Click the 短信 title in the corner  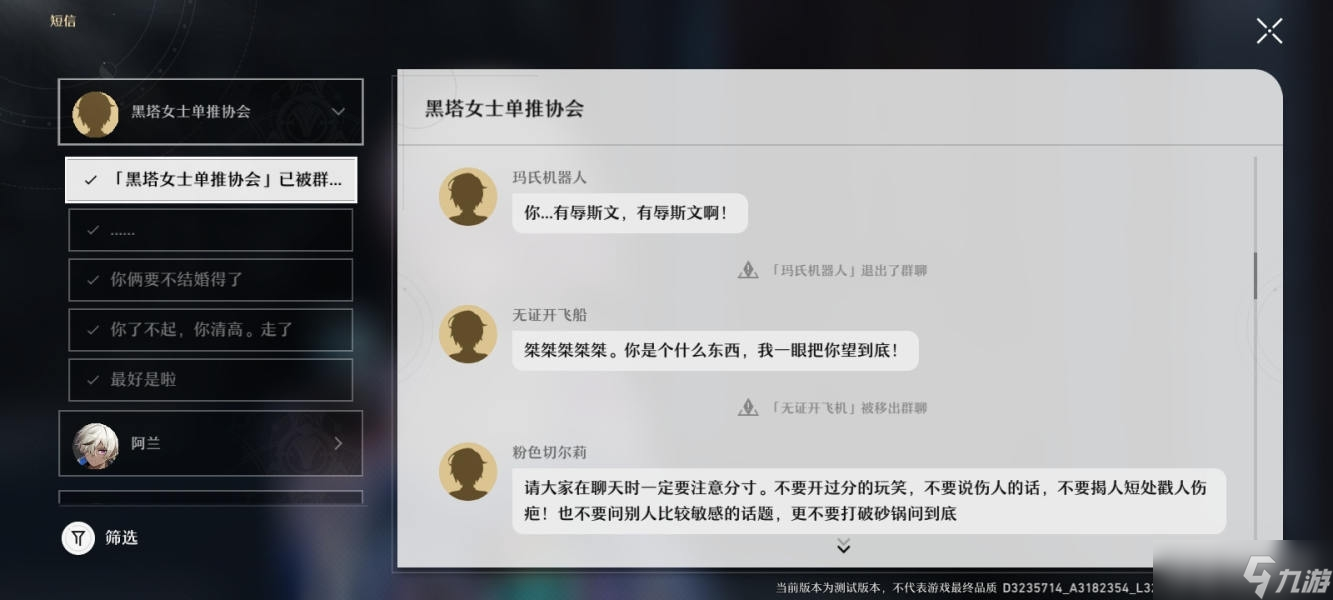63,21
